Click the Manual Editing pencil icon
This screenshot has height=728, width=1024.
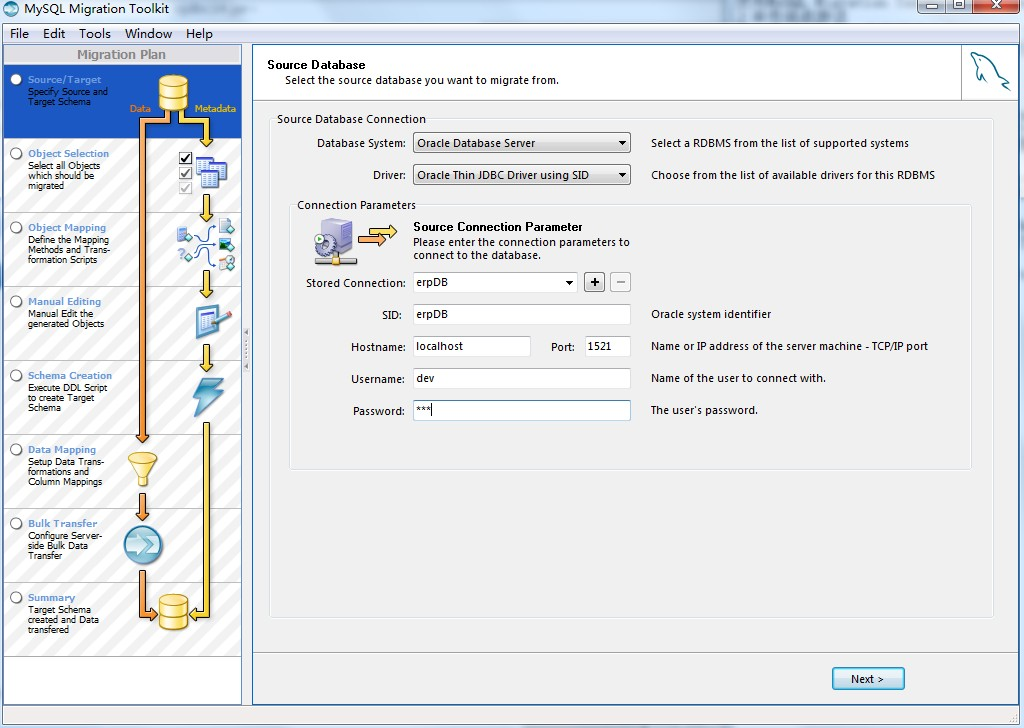pos(214,321)
